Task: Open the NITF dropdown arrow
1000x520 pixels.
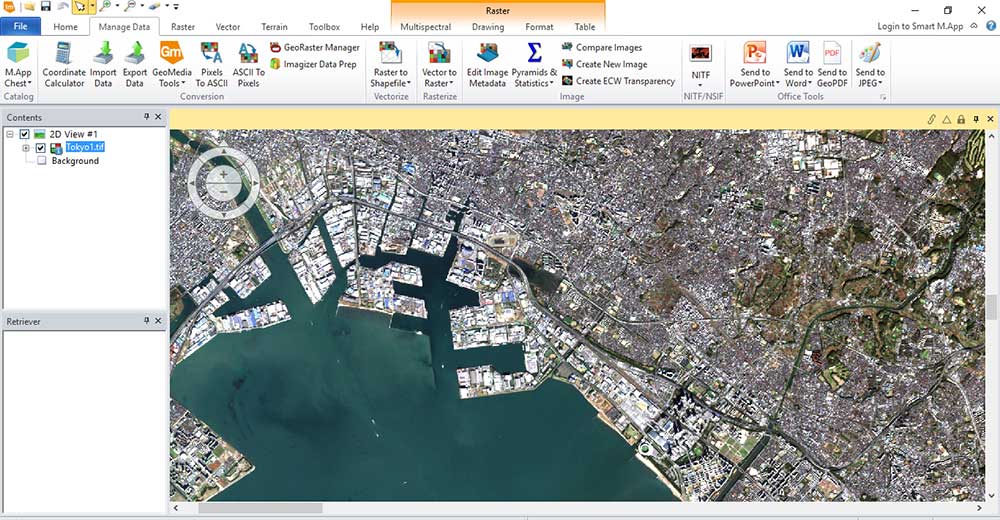Action: click(x=701, y=85)
